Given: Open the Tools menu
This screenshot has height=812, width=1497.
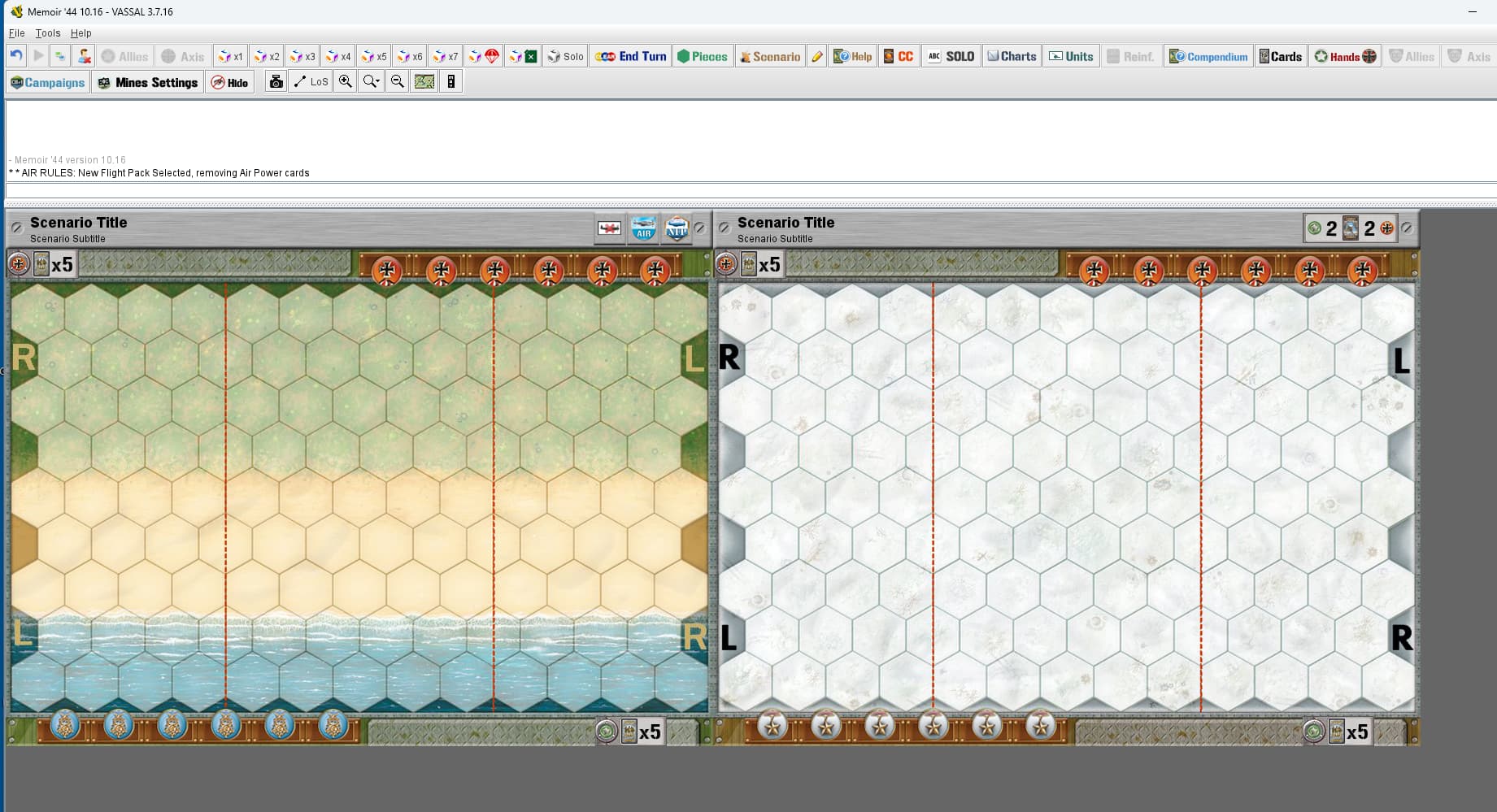Looking at the screenshot, I should [47, 33].
